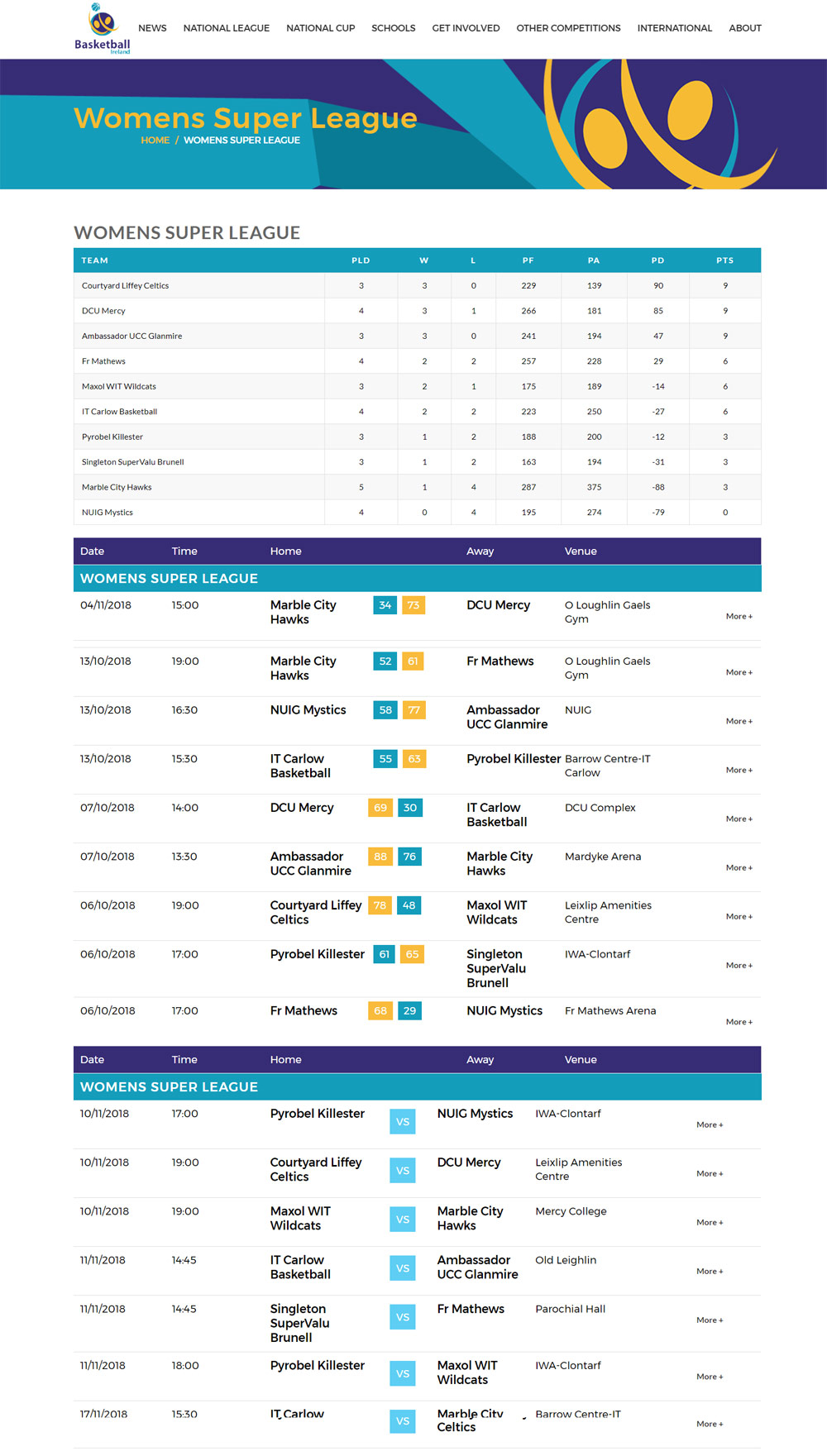Click venue Parochial Hall
This screenshot has height=1456, width=827.
[x=570, y=1310]
